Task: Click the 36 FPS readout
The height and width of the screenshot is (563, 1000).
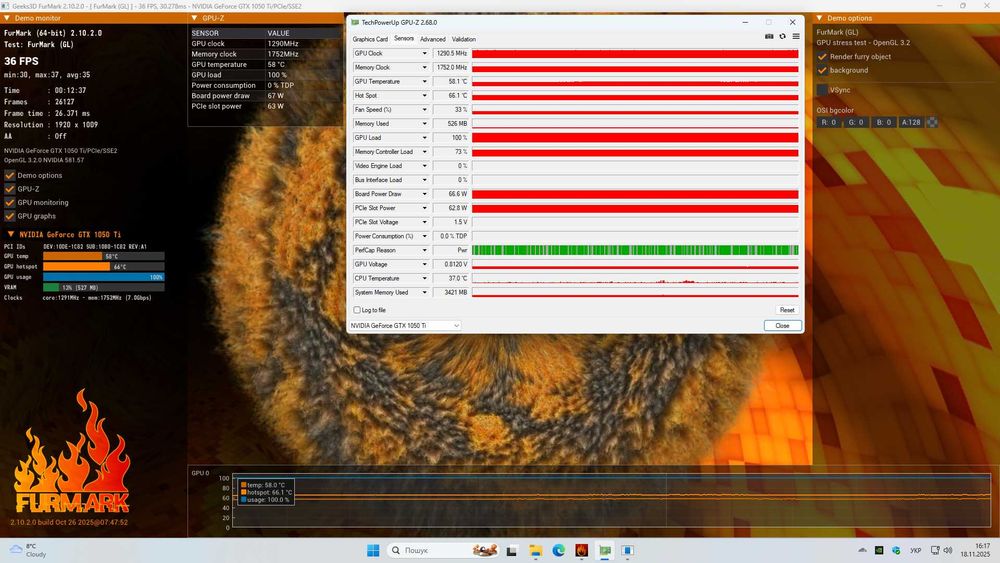Action: coord(21,61)
